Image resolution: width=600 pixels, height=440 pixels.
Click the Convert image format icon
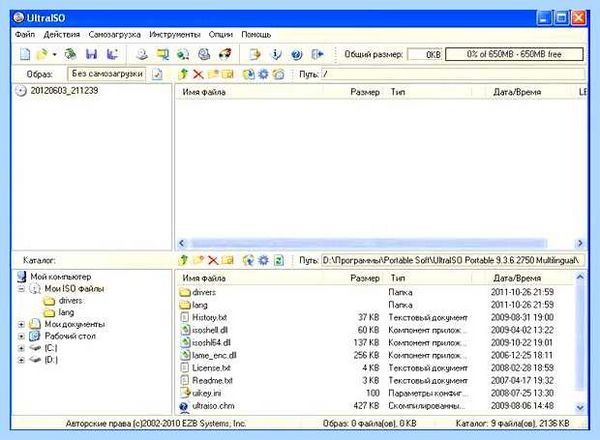click(163, 54)
